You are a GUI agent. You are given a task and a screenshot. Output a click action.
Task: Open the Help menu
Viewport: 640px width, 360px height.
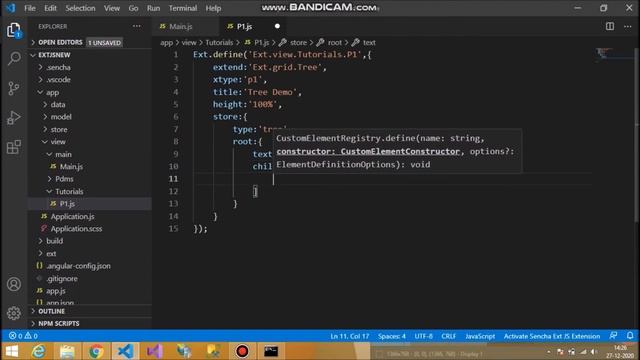213,8
